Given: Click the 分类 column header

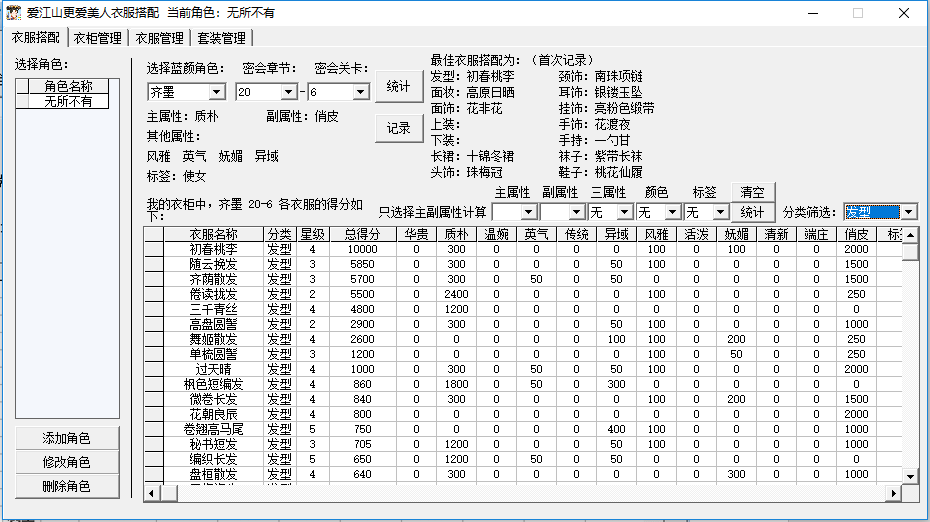Looking at the screenshot, I should [x=279, y=234].
